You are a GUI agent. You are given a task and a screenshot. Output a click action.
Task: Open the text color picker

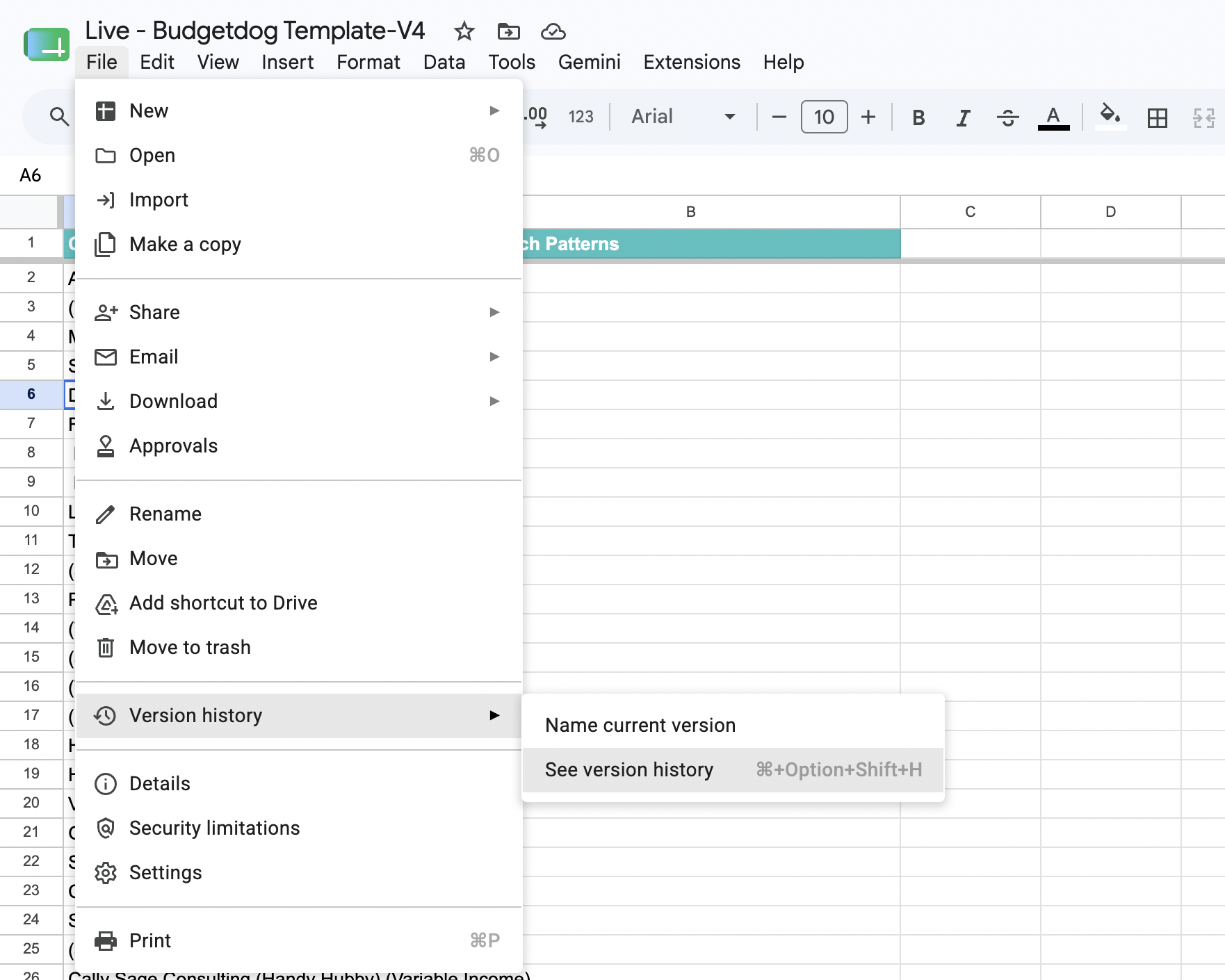1053,118
